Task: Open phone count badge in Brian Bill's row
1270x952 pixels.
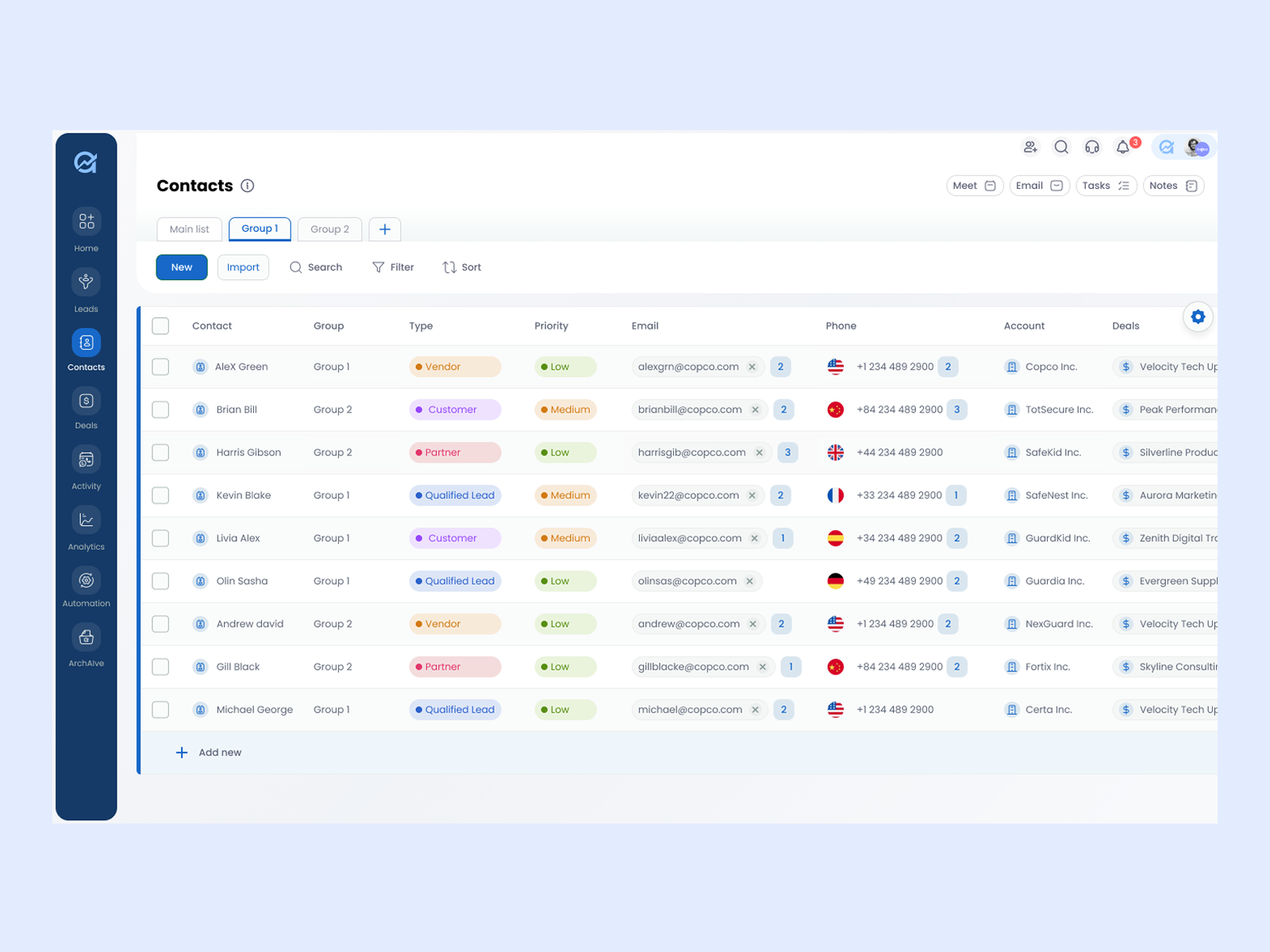Action: pyautogui.click(x=957, y=409)
